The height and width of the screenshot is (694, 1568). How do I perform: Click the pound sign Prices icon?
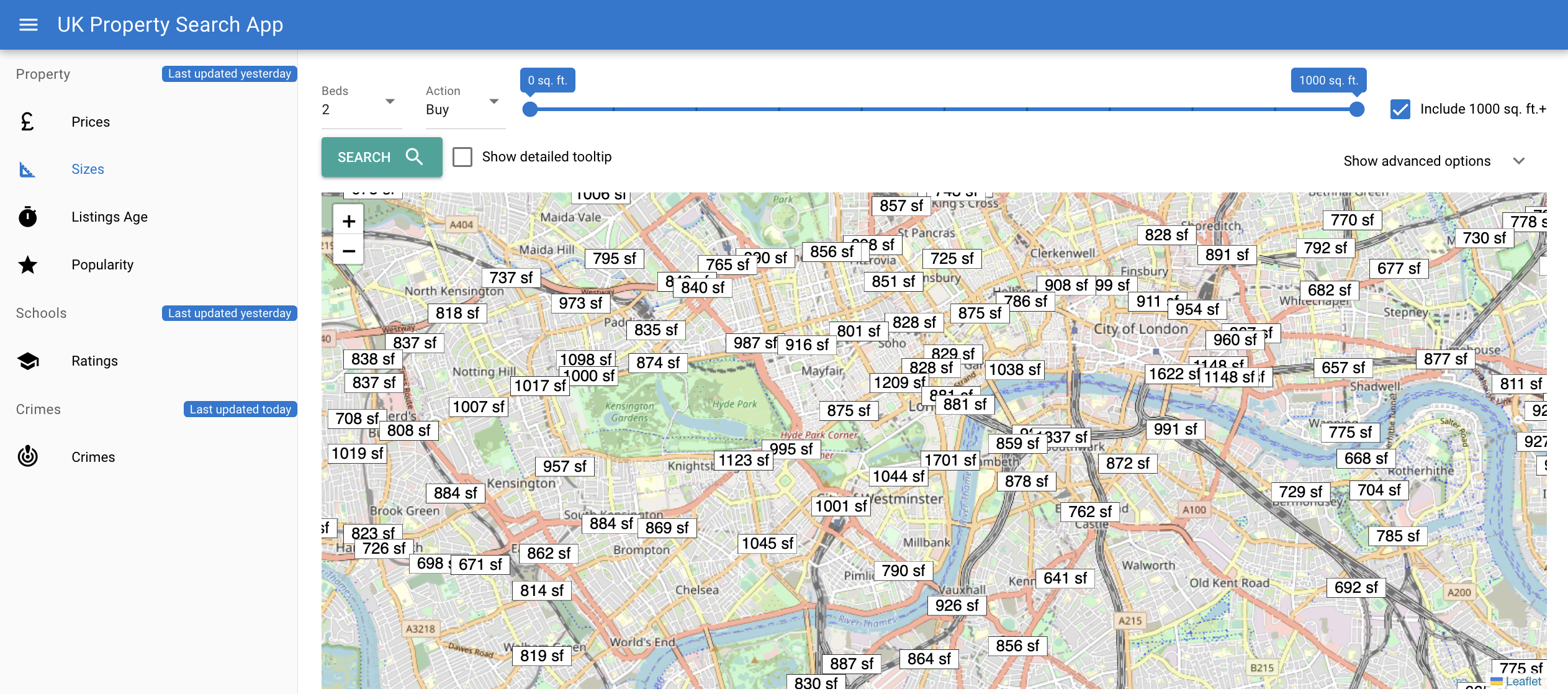point(27,122)
